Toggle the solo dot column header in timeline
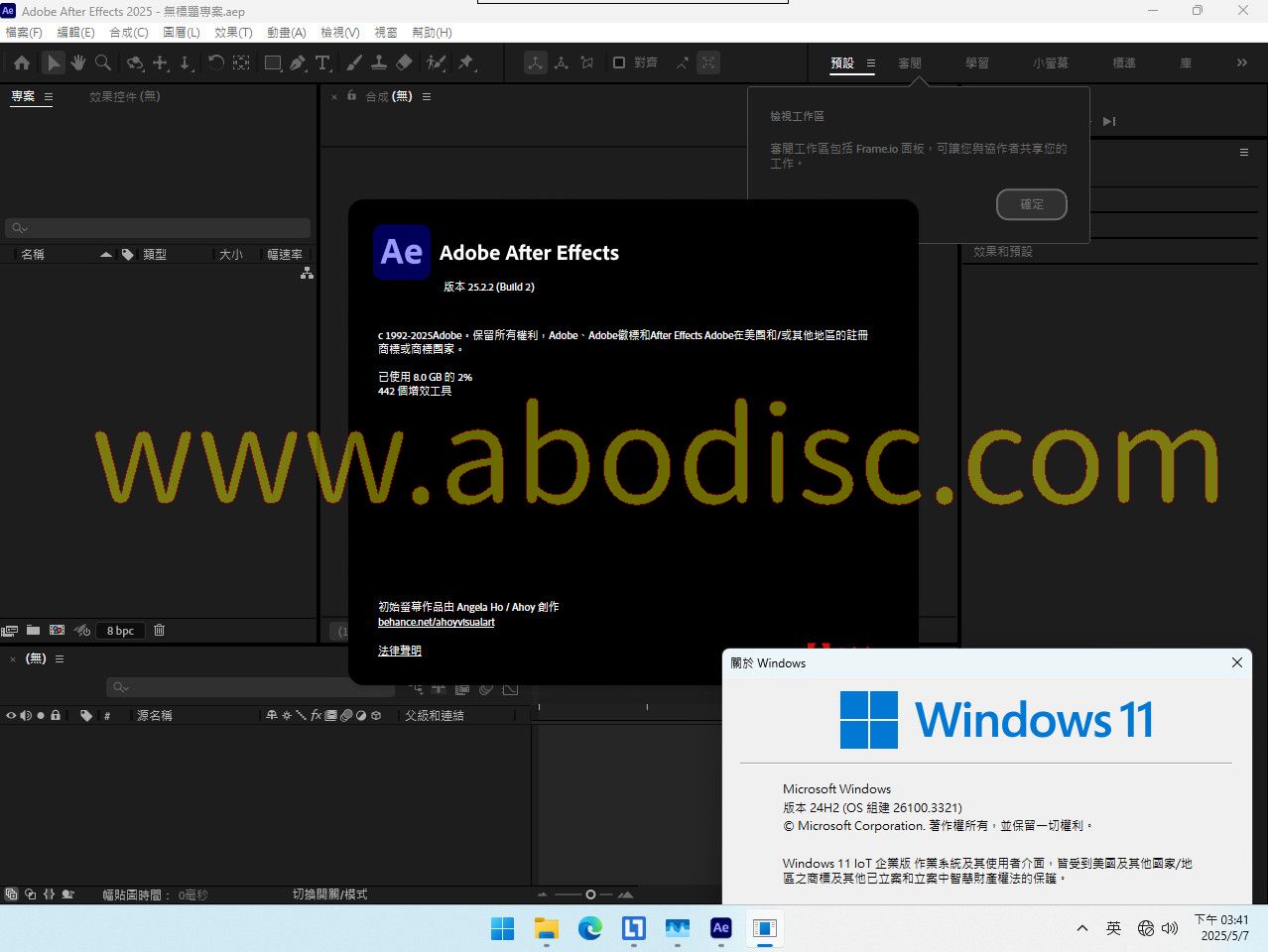Viewport: 1268px width, 952px height. 41,715
